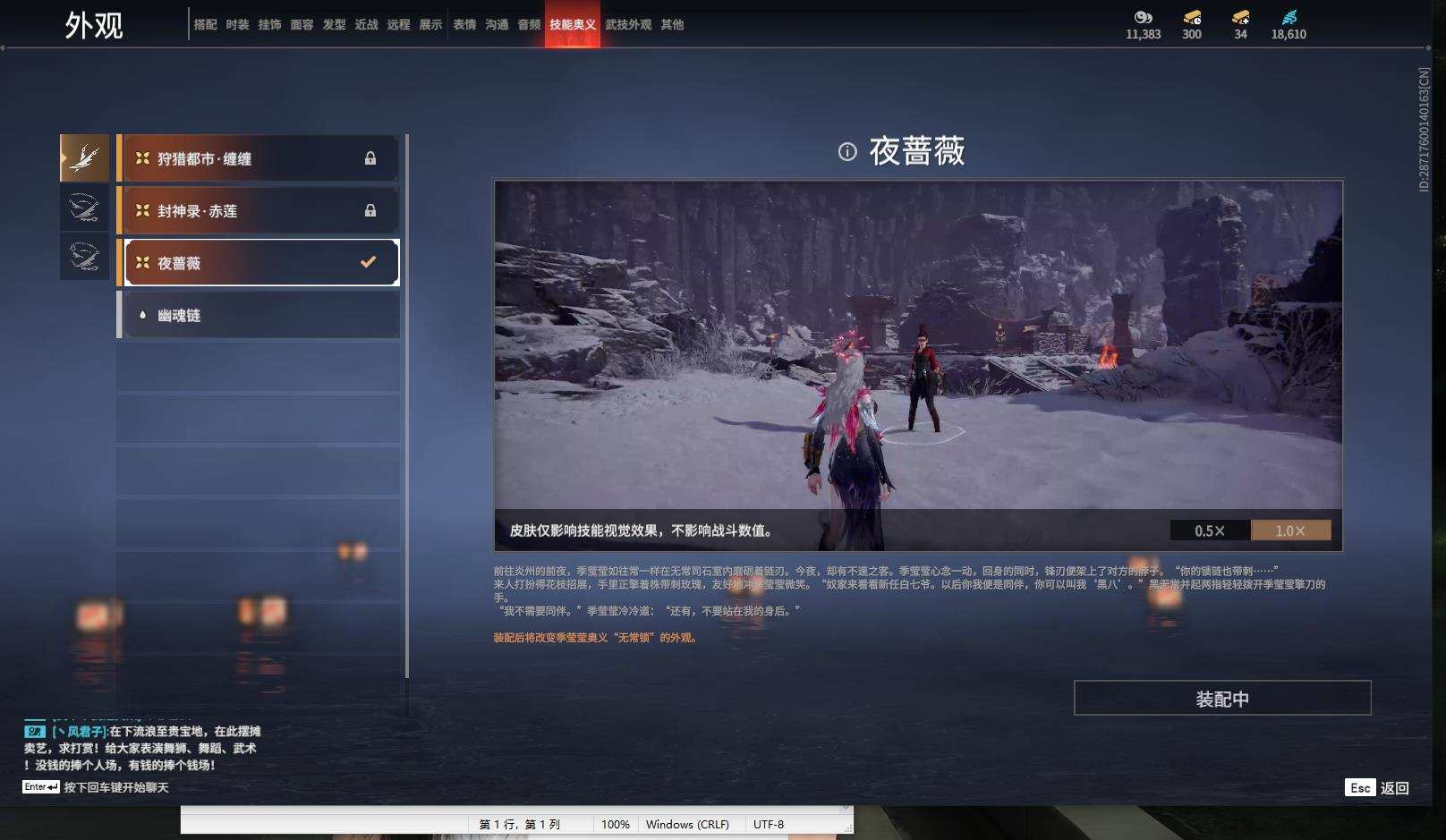
Task: Open the 搭配 tab
Action: 205,24
